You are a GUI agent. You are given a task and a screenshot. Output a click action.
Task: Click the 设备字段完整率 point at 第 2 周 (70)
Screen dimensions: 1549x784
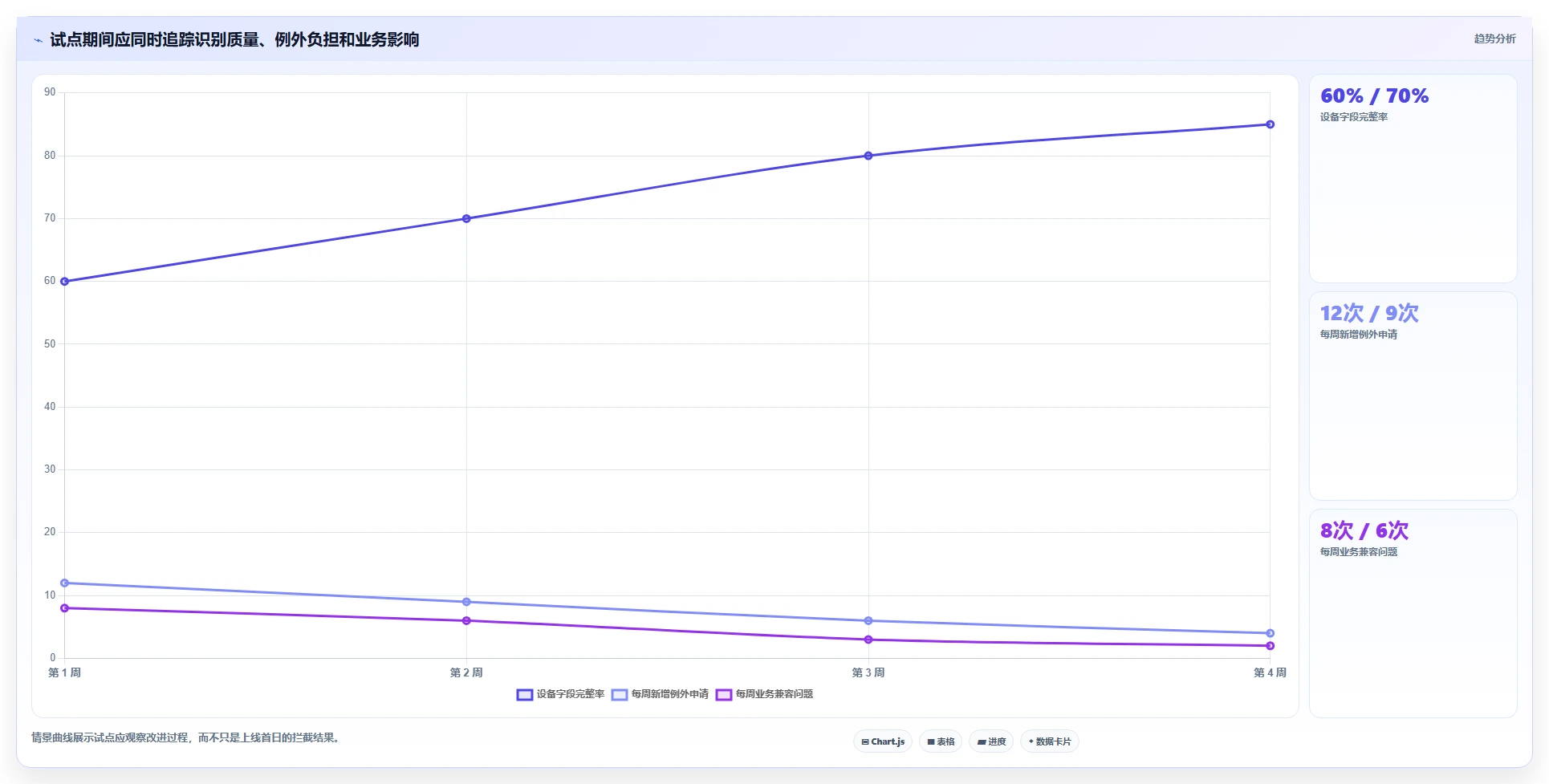click(466, 218)
